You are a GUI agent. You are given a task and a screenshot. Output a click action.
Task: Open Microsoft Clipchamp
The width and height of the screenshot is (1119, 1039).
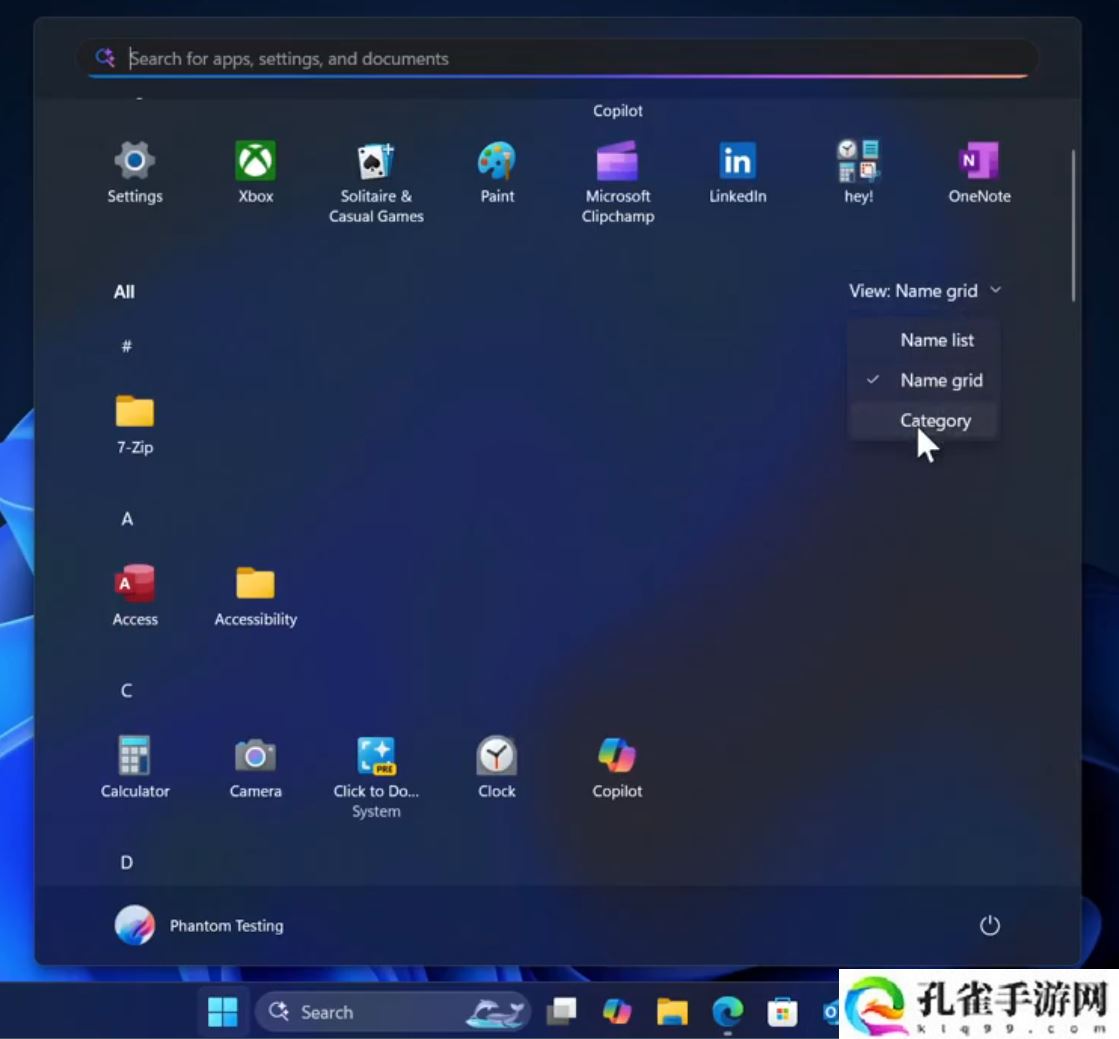coord(617,183)
